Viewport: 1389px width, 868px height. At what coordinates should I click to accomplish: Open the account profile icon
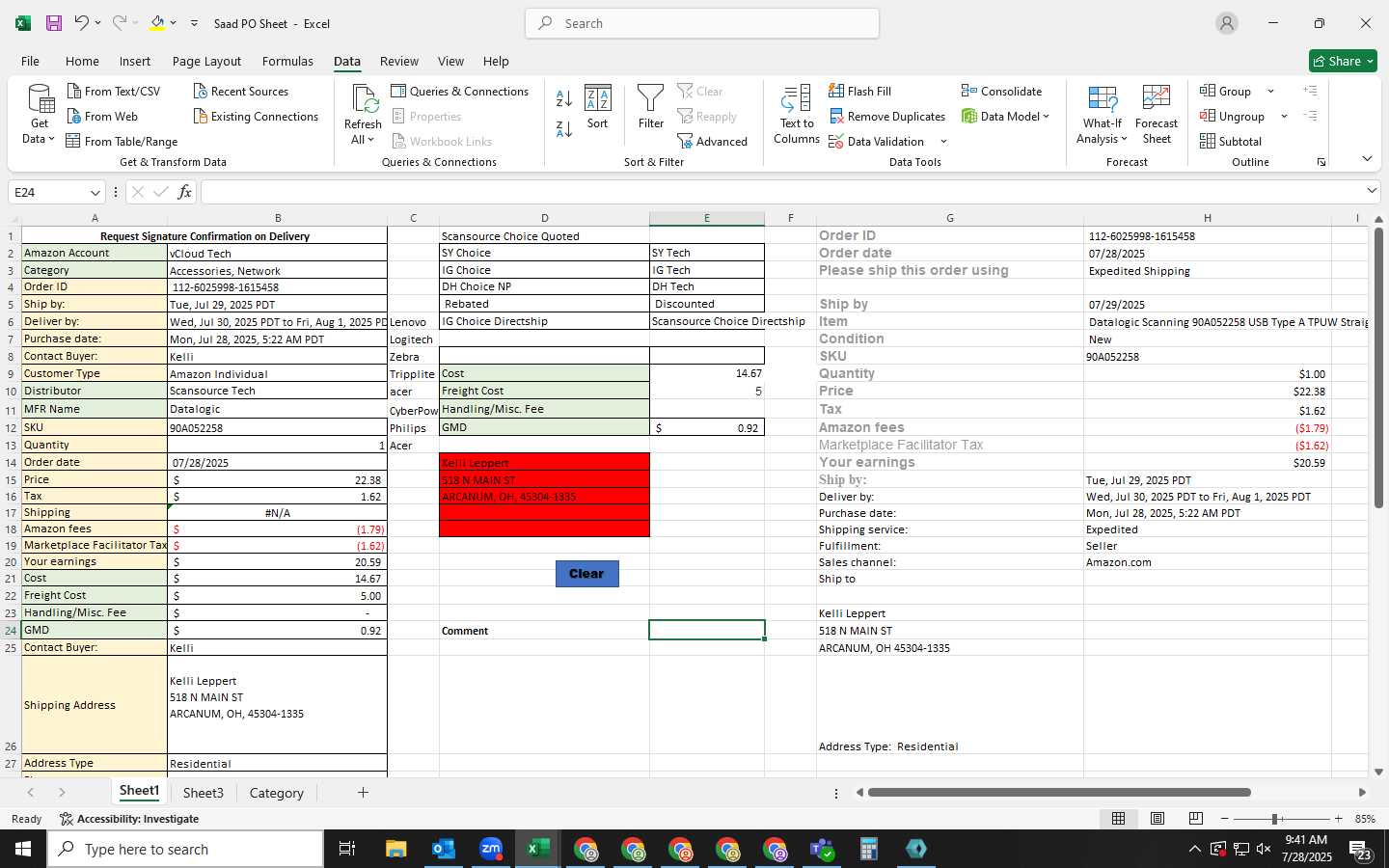coord(1227,23)
